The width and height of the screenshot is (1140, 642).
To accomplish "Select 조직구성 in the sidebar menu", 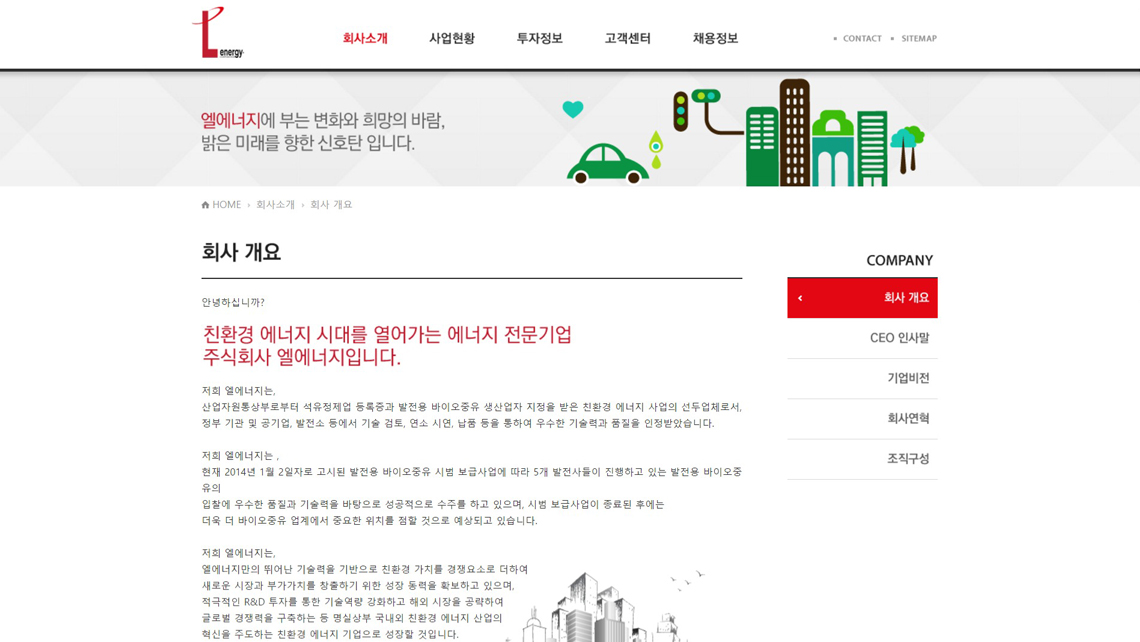I will click(907, 458).
